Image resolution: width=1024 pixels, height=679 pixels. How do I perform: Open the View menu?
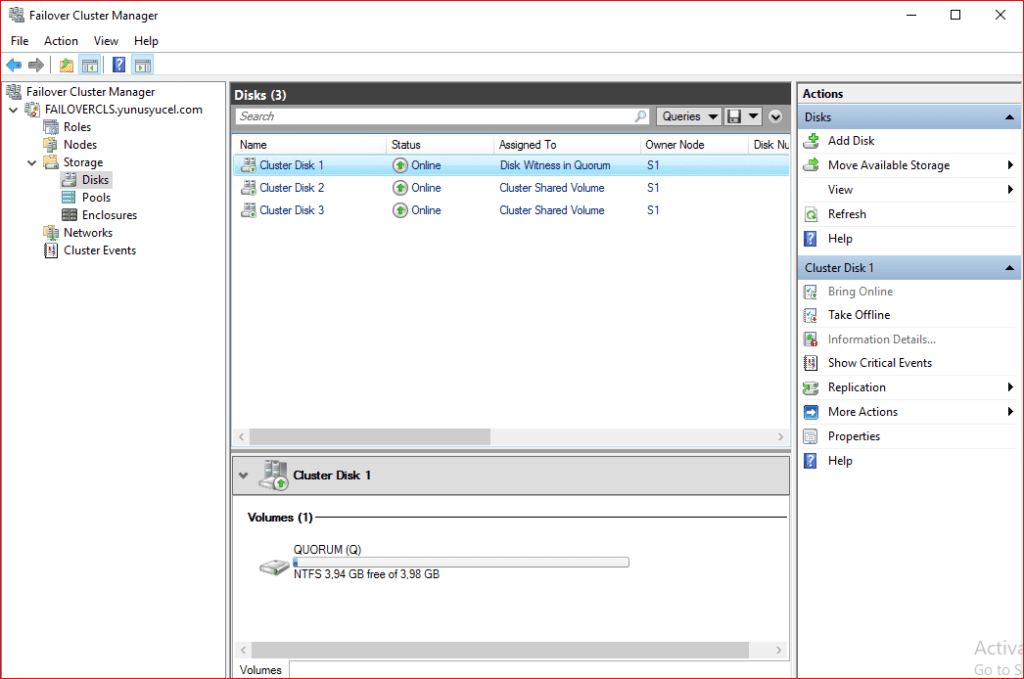click(x=106, y=40)
